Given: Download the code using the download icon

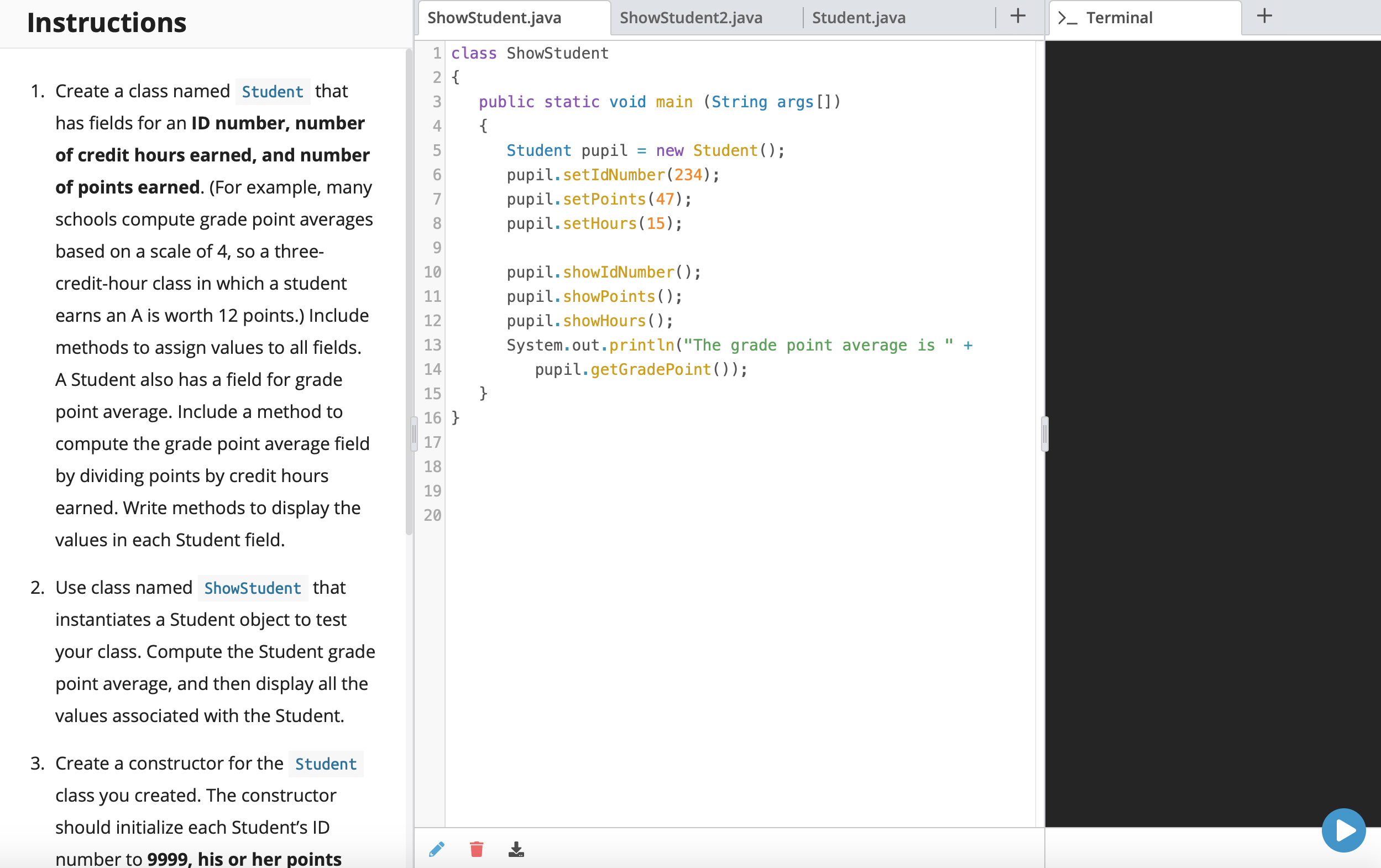Looking at the screenshot, I should [x=516, y=850].
